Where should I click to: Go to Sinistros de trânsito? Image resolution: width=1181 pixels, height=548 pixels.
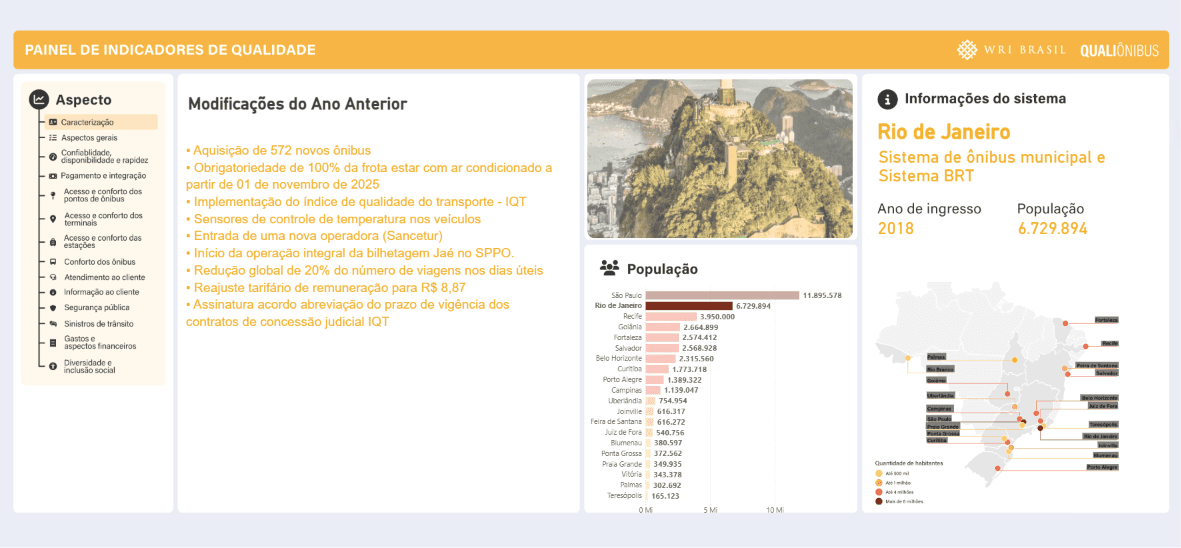tap(99, 324)
